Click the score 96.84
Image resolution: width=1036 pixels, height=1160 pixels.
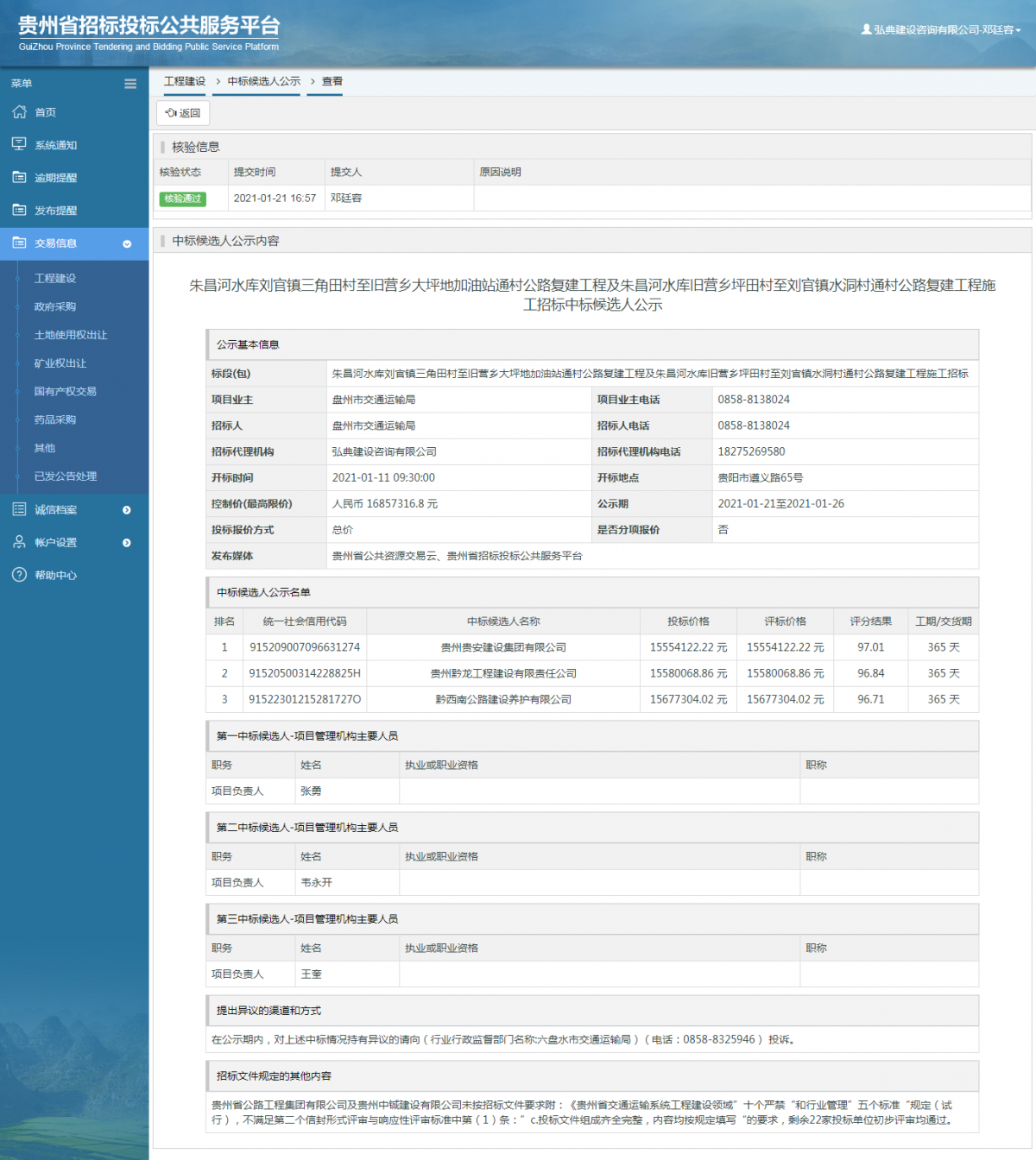[x=871, y=673]
